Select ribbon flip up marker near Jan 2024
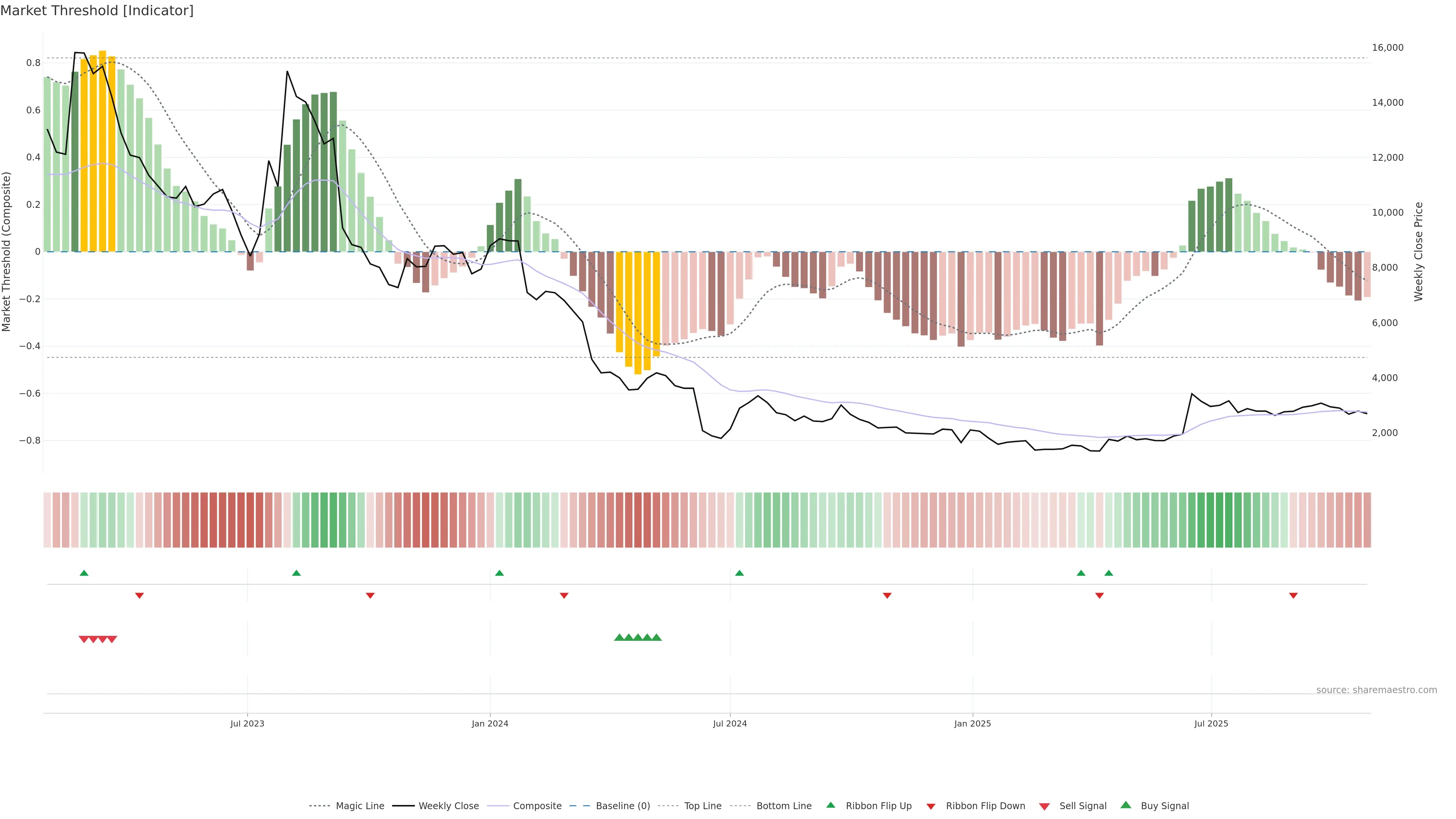The image size is (1456, 819). click(499, 573)
